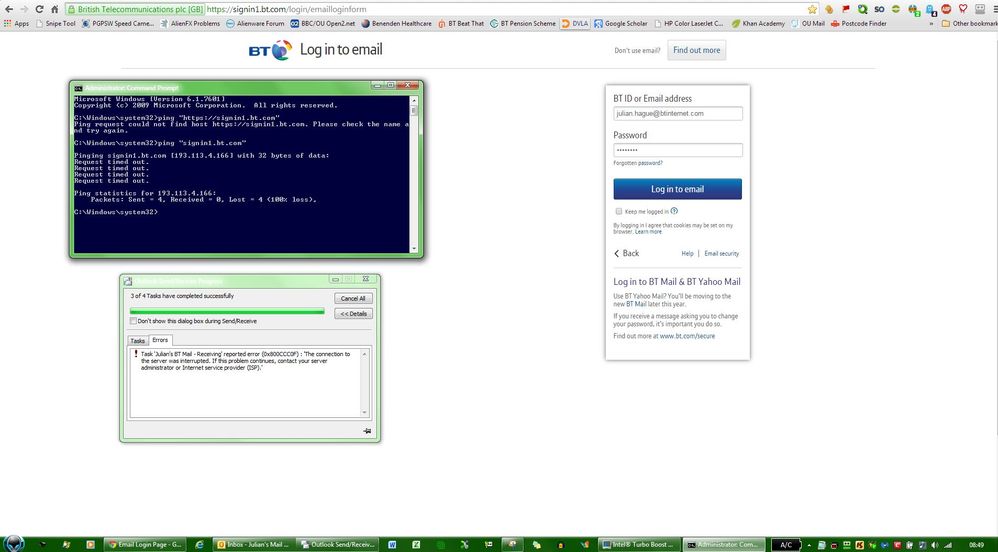Open Intel Turbo Boost taskbar button
The width and height of the screenshot is (998, 552).
pyautogui.click(x=638, y=544)
